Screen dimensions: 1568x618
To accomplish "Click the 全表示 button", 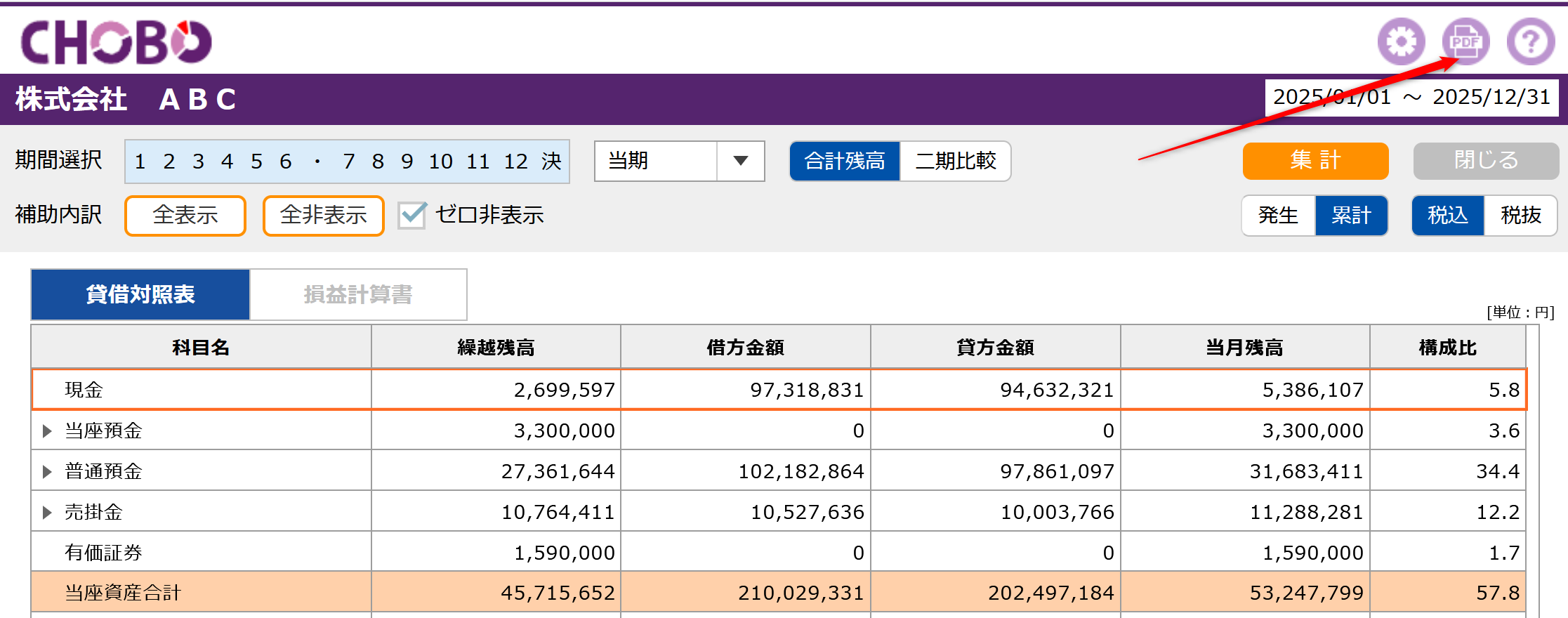I will click(x=185, y=215).
